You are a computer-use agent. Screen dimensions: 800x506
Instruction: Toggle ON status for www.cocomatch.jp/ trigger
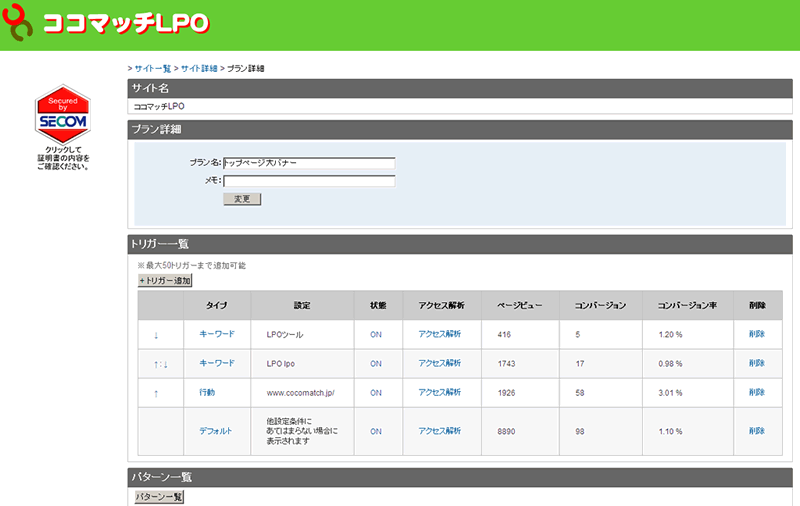tap(376, 393)
